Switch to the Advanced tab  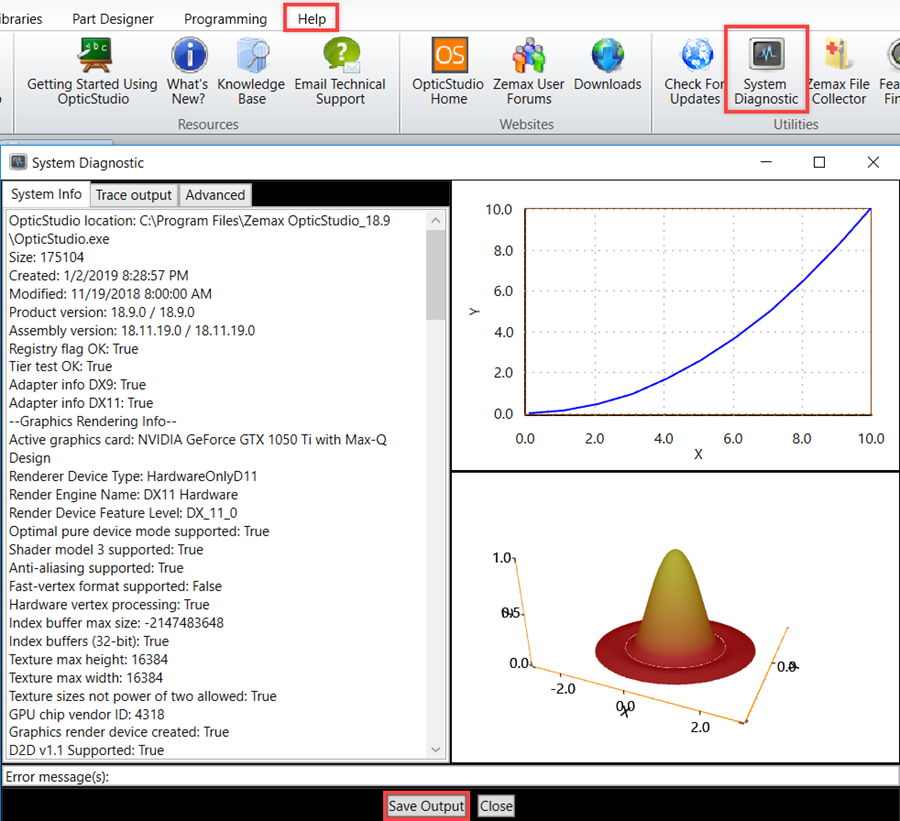pyautogui.click(x=215, y=195)
